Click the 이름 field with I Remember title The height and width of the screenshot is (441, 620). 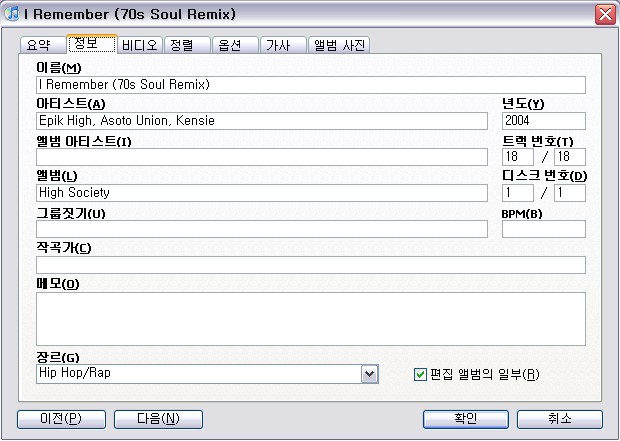click(x=311, y=85)
